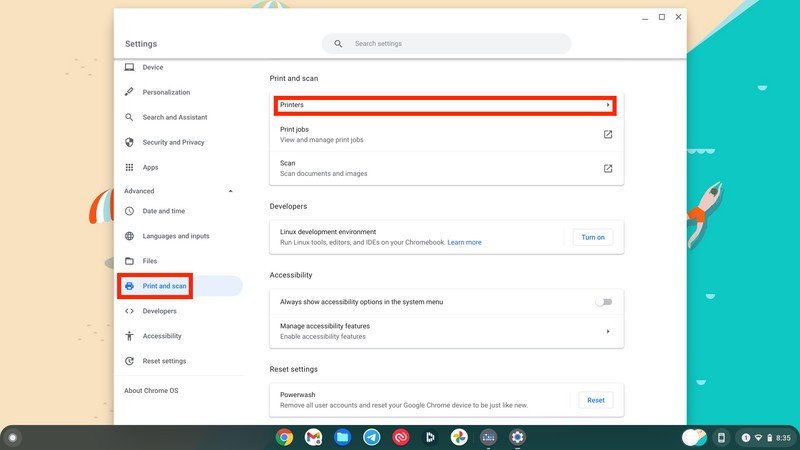Open the Security and Privacy shield icon
The height and width of the screenshot is (450, 800).
coord(130,142)
